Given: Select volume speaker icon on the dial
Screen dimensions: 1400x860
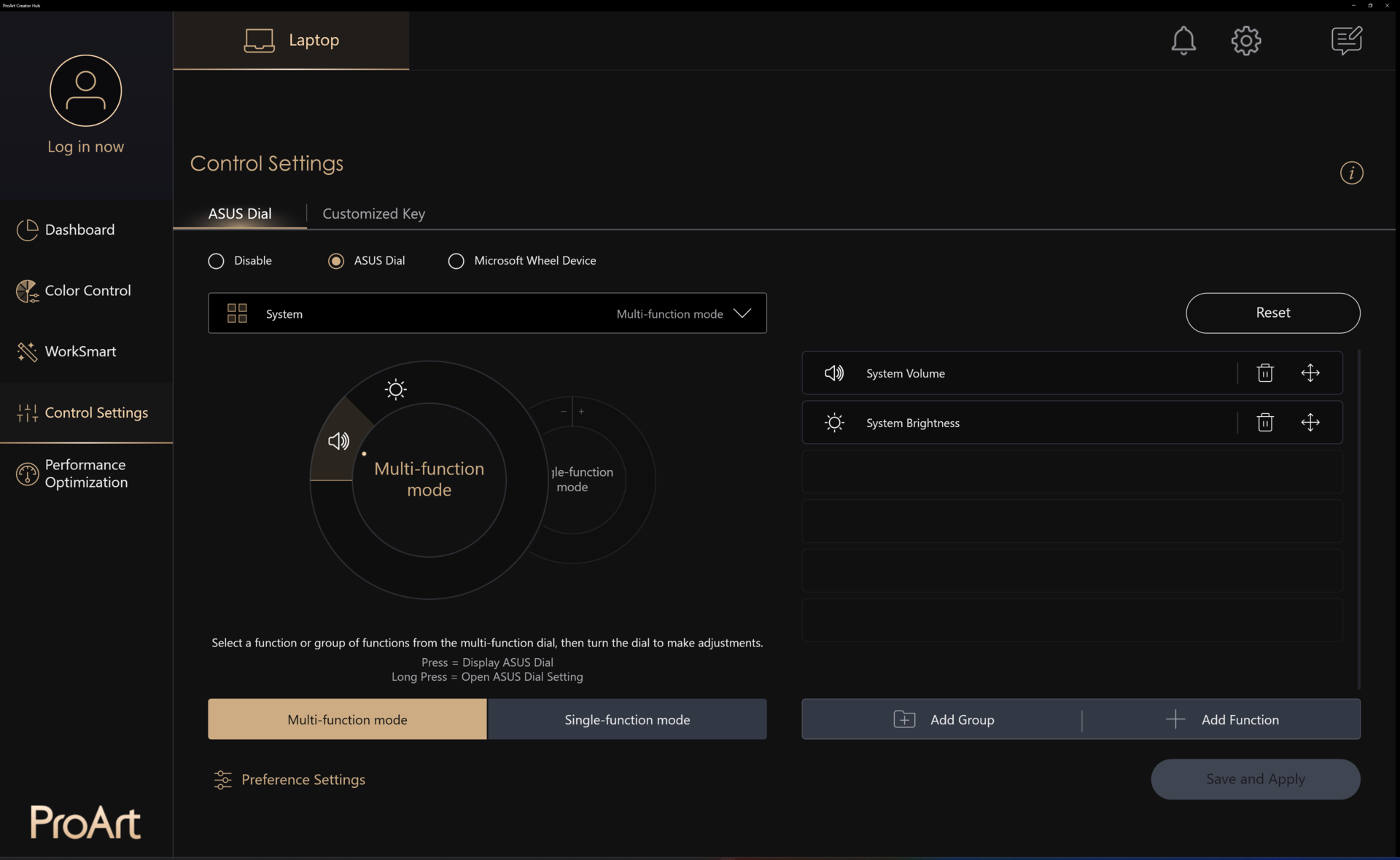Looking at the screenshot, I should click(338, 441).
